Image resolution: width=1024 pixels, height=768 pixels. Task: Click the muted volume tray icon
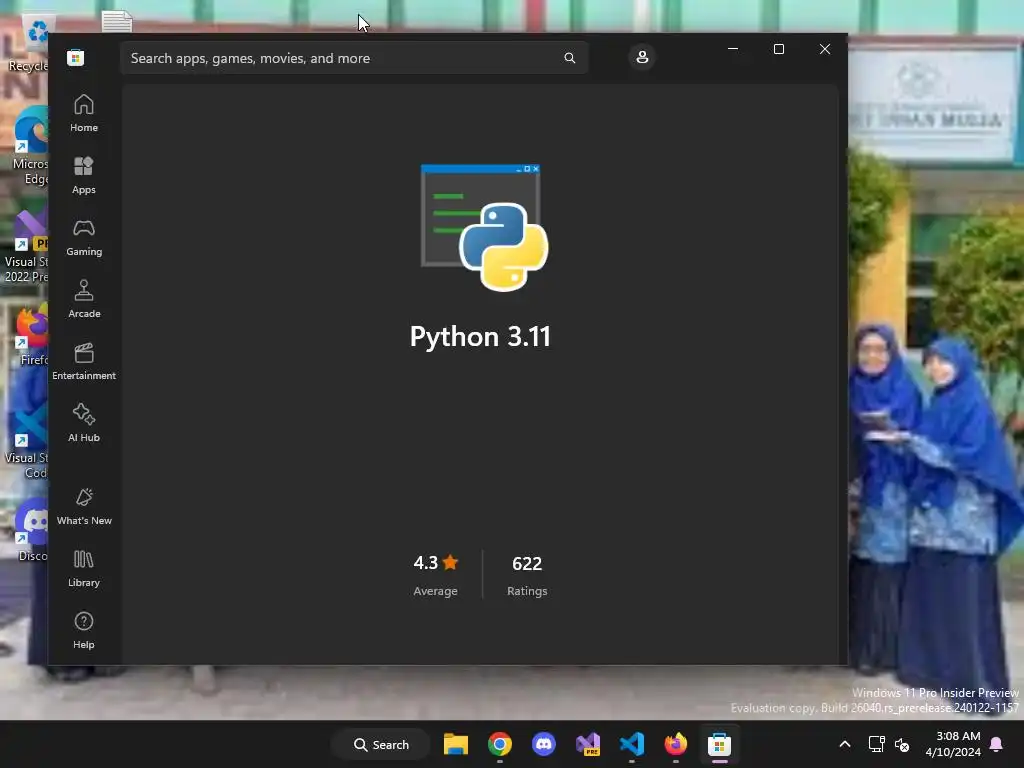[902, 744]
